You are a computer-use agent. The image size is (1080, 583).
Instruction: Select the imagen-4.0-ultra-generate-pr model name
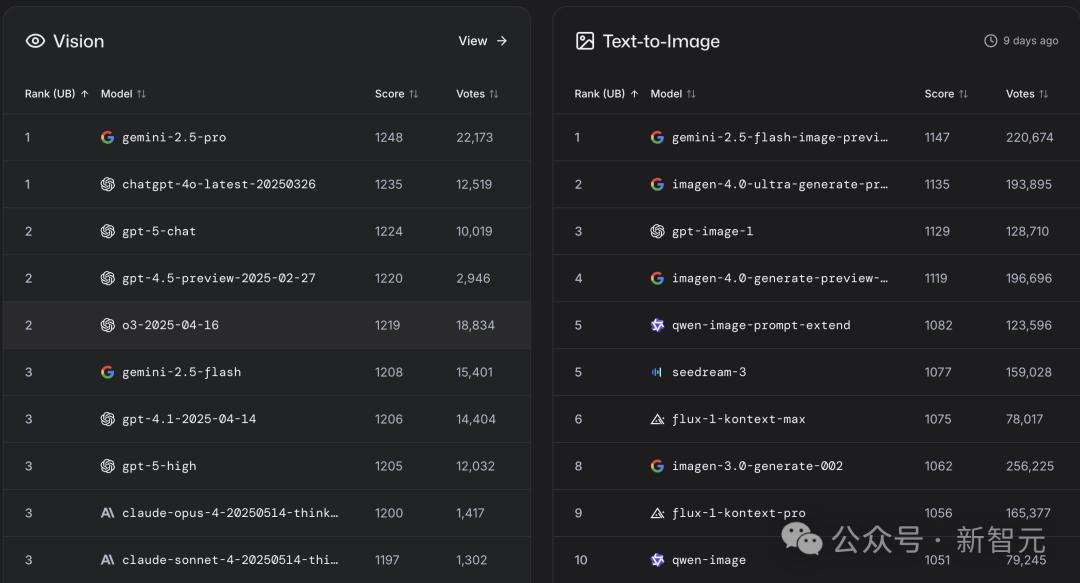pos(780,184)
